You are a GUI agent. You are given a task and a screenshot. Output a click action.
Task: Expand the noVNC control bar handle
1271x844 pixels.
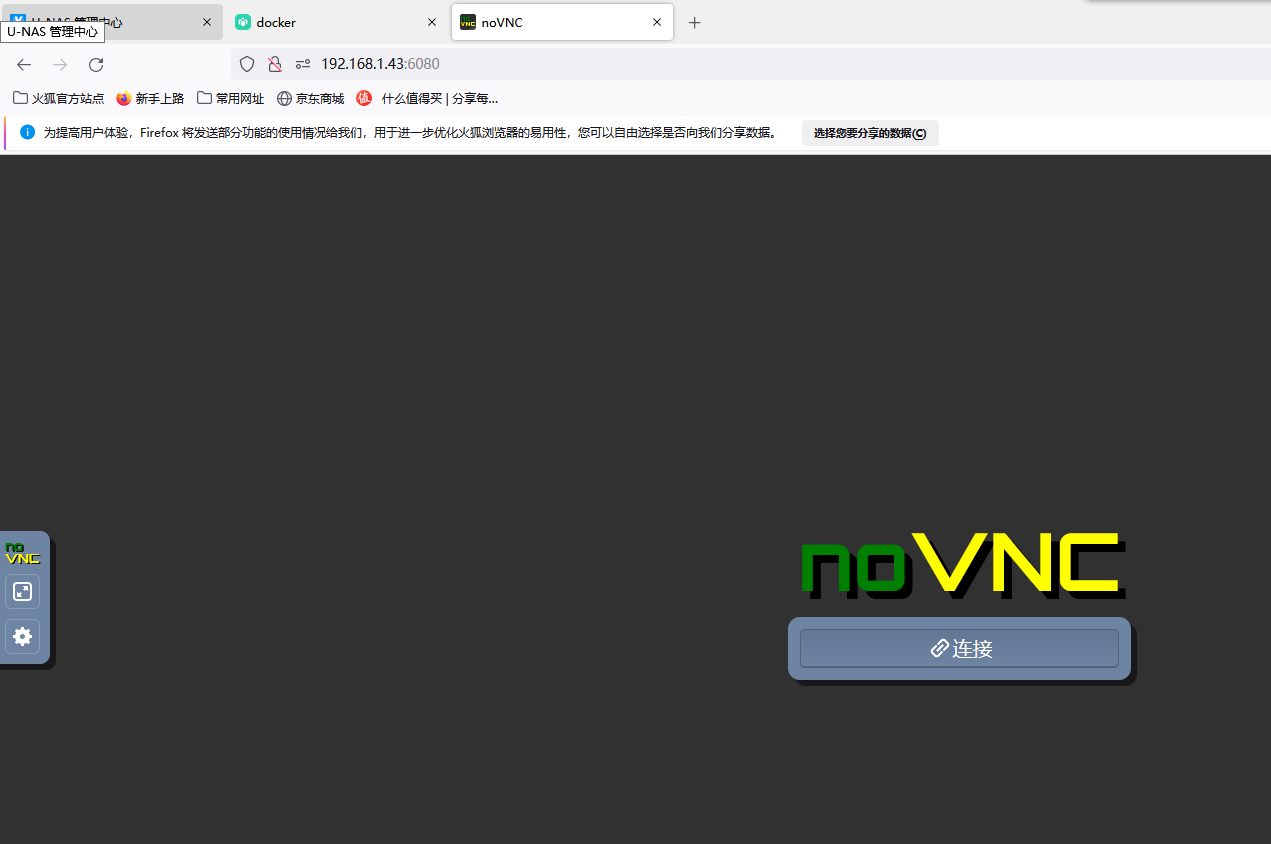tap(22, 553)
